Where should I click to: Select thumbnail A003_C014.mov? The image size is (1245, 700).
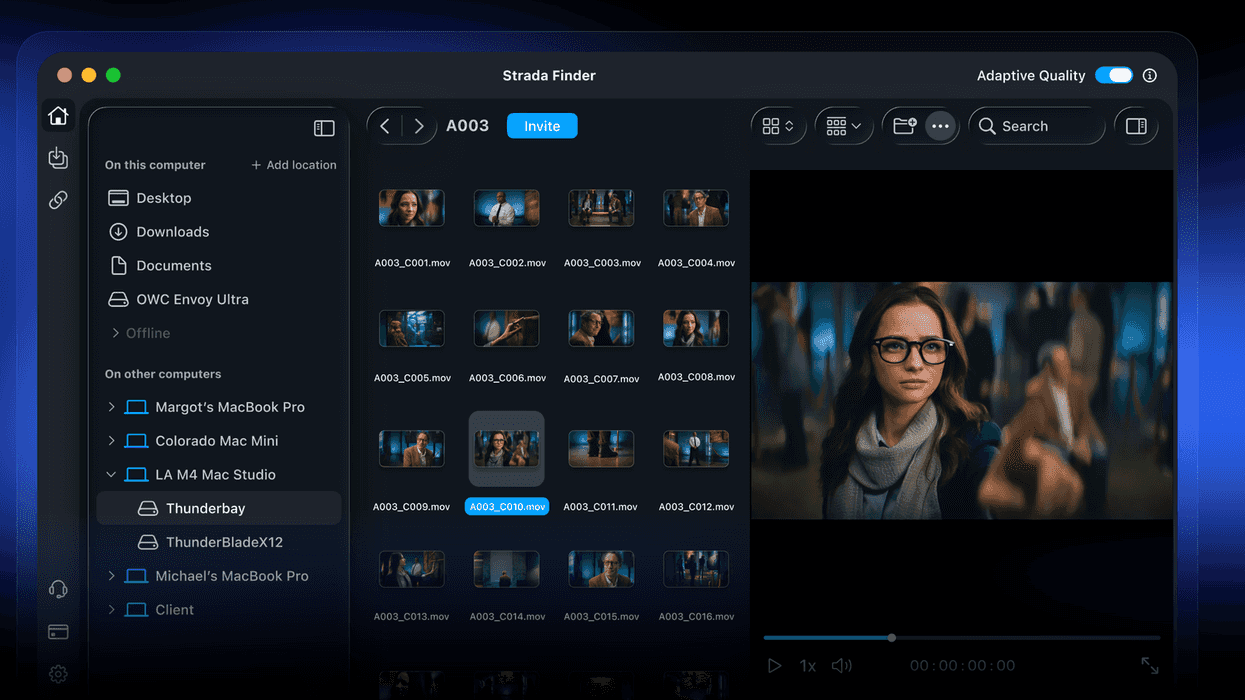(x=506, y=569)
